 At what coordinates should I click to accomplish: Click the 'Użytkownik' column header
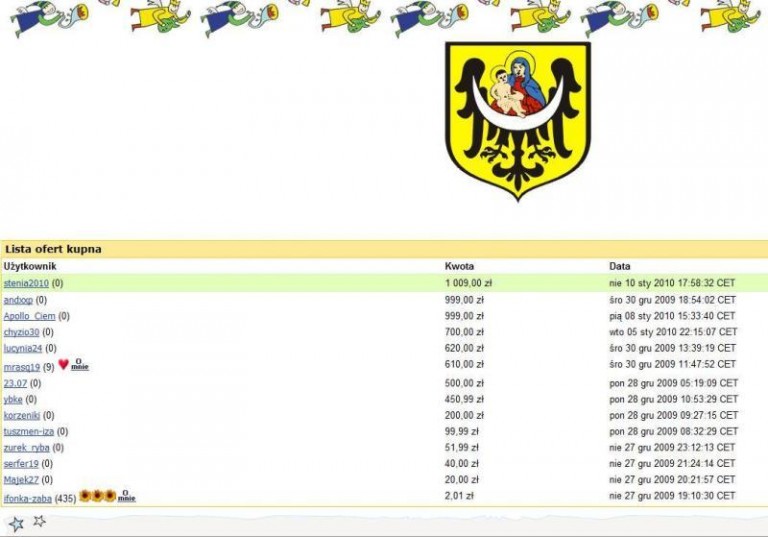pos(30,267)
